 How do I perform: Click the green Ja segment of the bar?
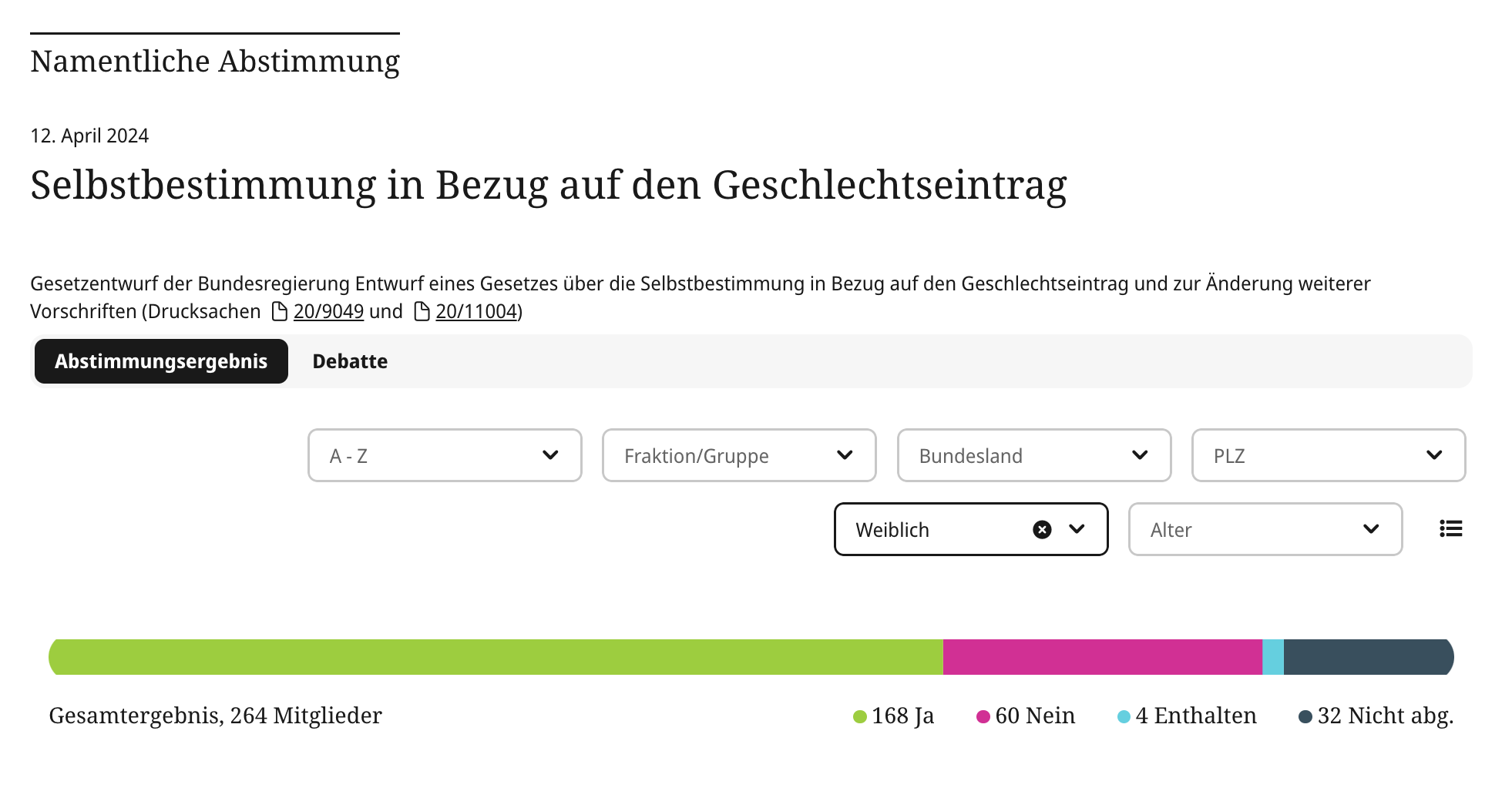pyautogui.click(x=496, y=657)
